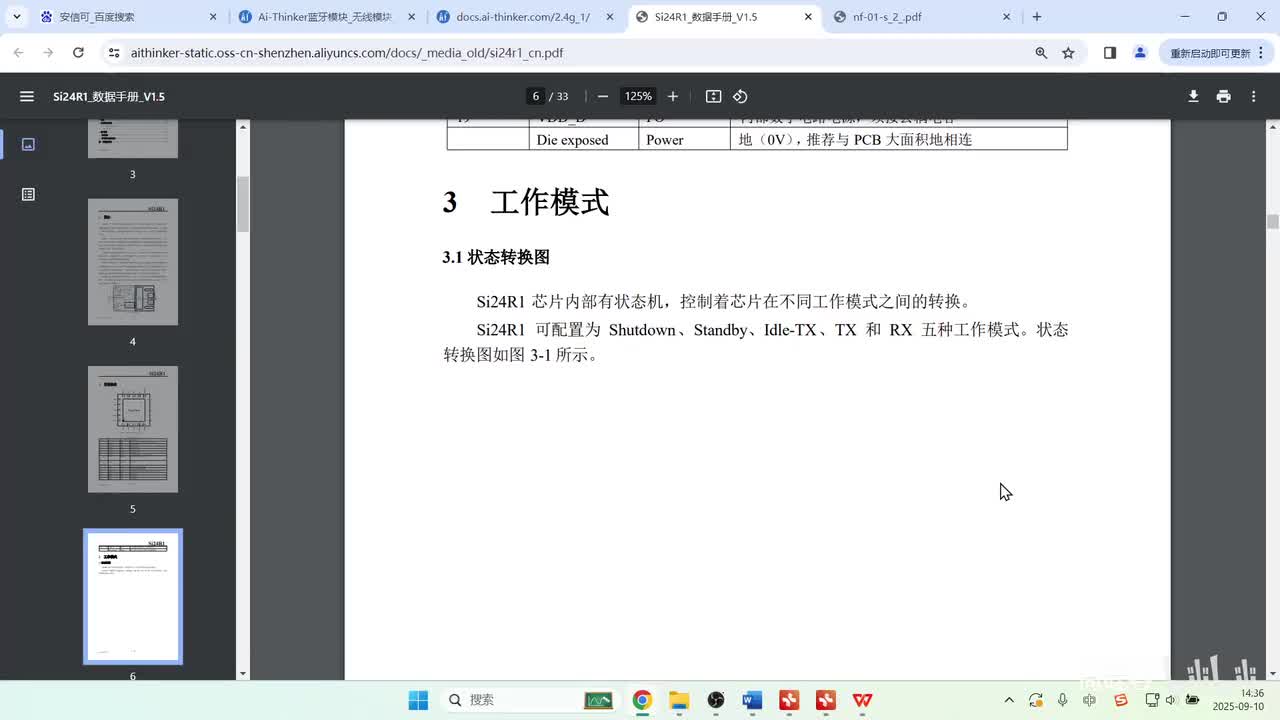Click thumbnail panel scroll-down arrow
Image resolution: width=1280 pixels, height=720 pixels.
point(242,673)
